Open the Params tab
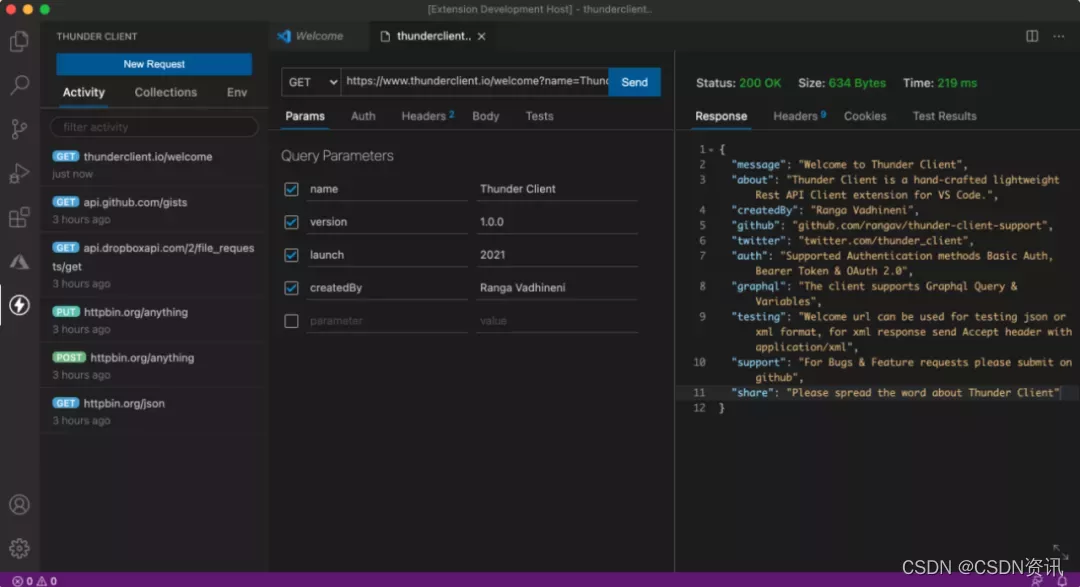 click(304, 116)
